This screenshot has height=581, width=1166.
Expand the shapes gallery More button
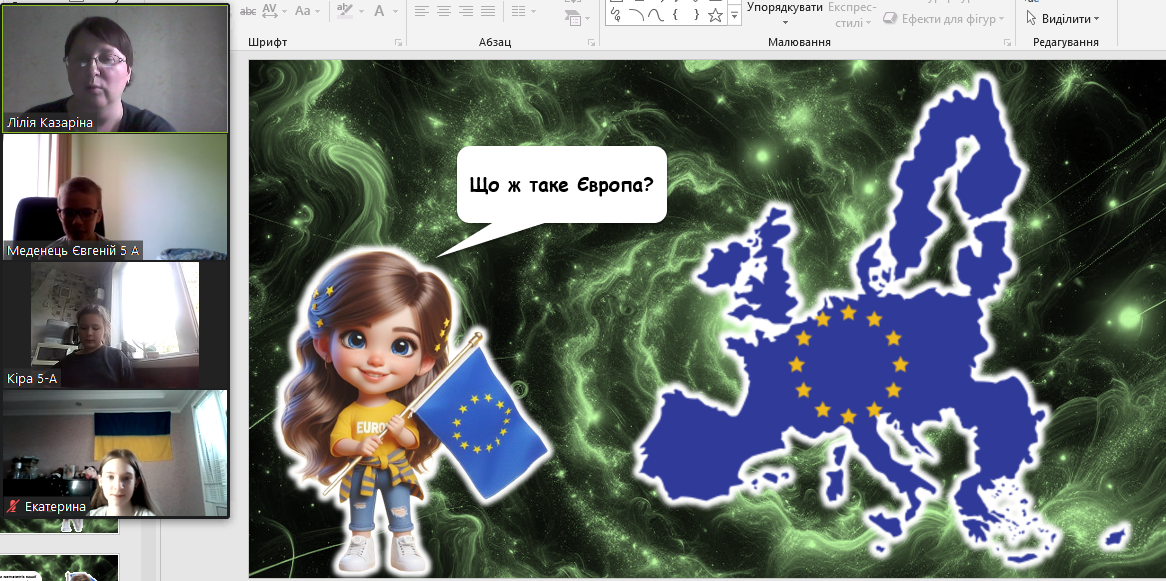click(735, 14)
